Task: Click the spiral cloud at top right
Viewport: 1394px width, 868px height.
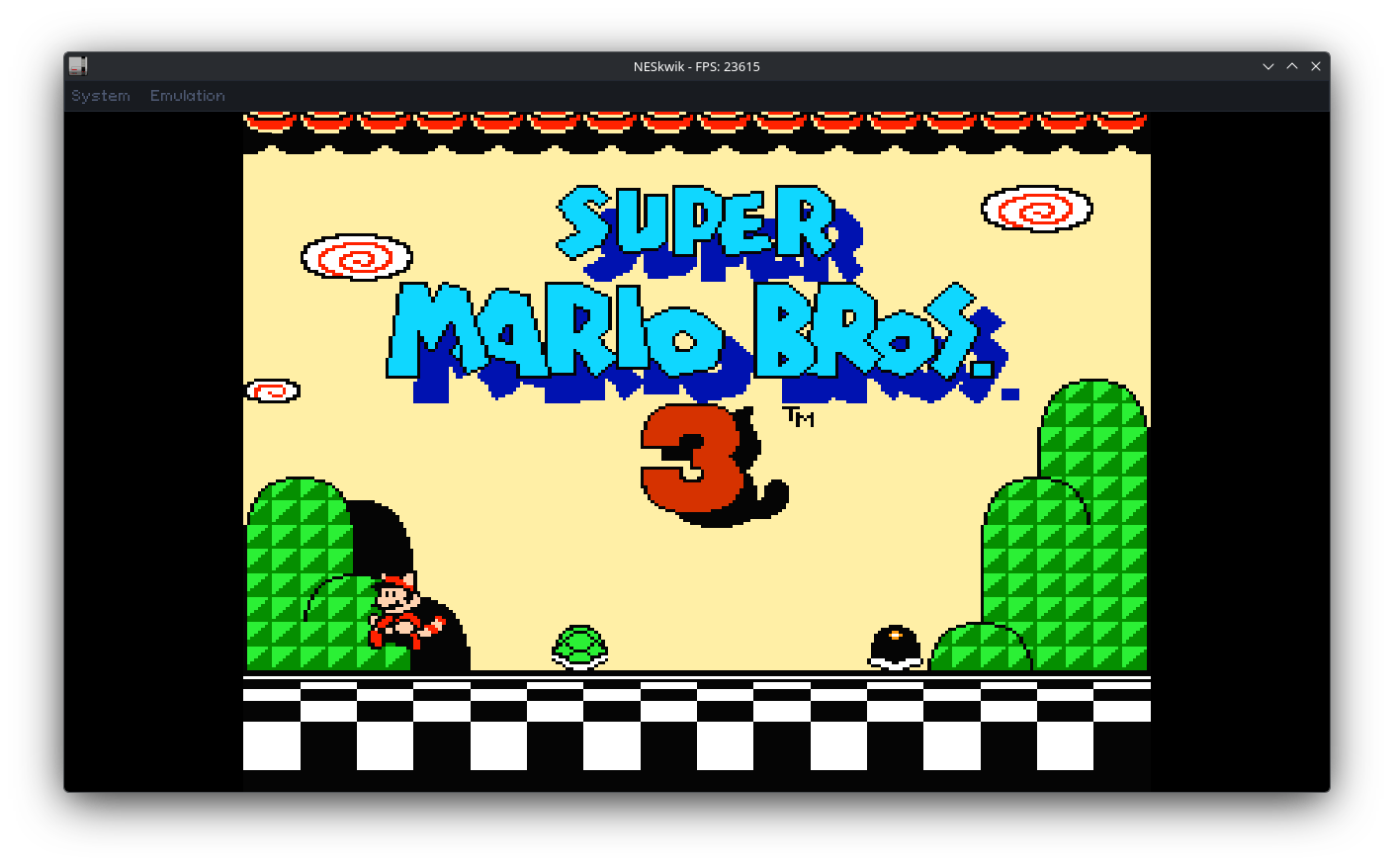Action: (1037, 209)
